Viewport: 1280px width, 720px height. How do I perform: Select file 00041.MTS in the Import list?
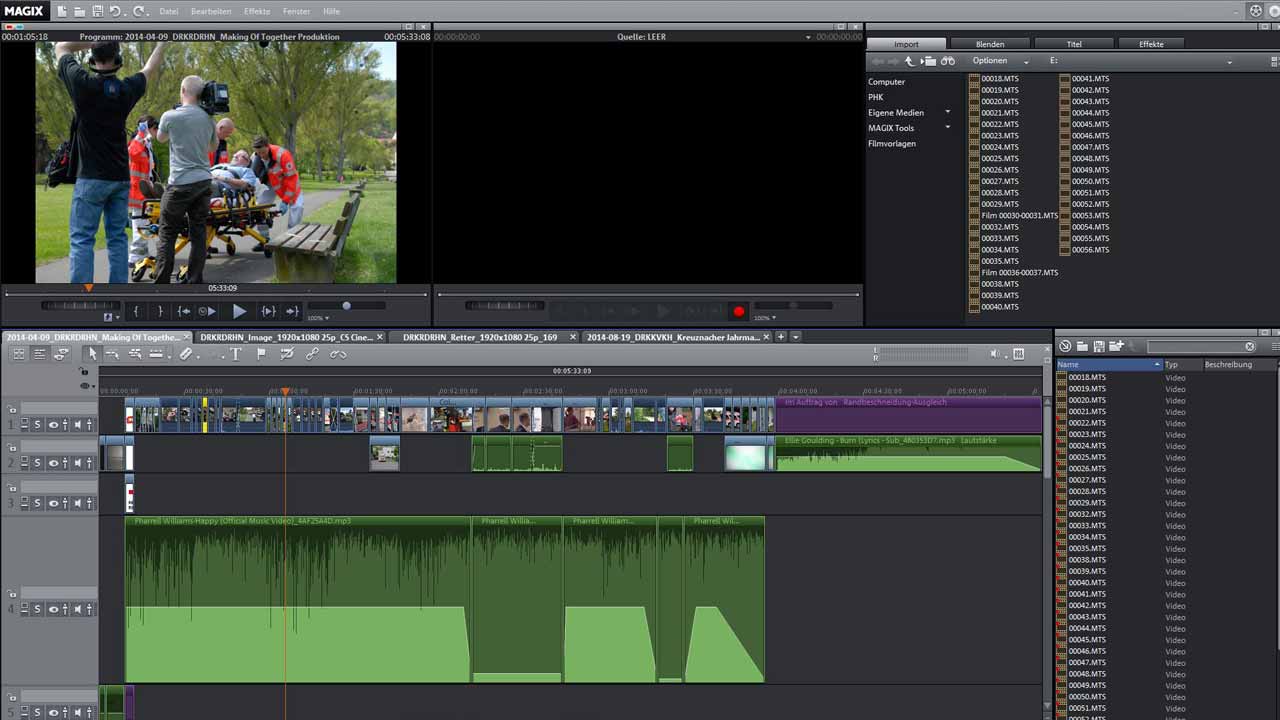tap(1090, 78)
